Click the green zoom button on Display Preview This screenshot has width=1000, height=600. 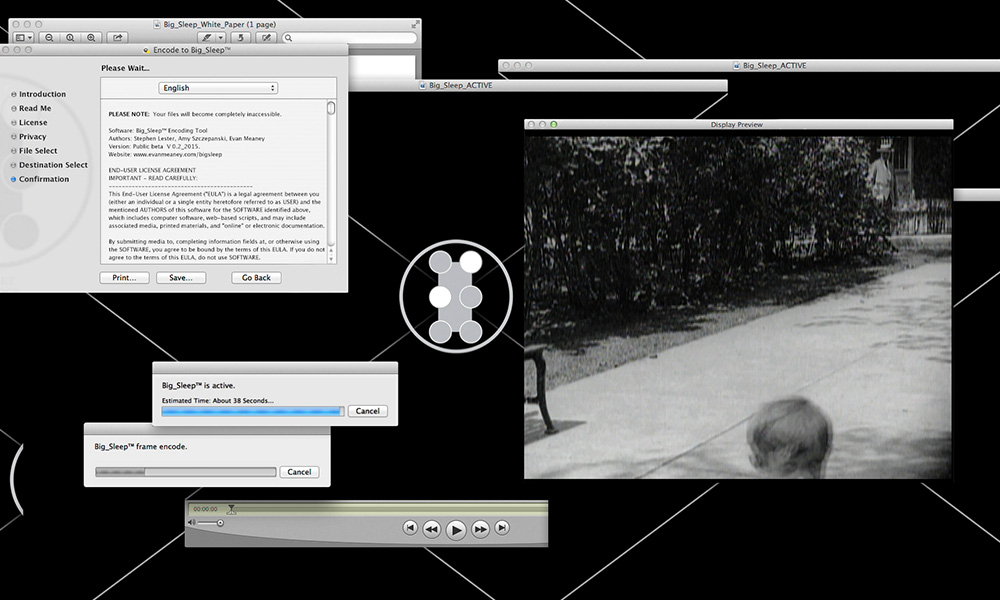[554, 124]
